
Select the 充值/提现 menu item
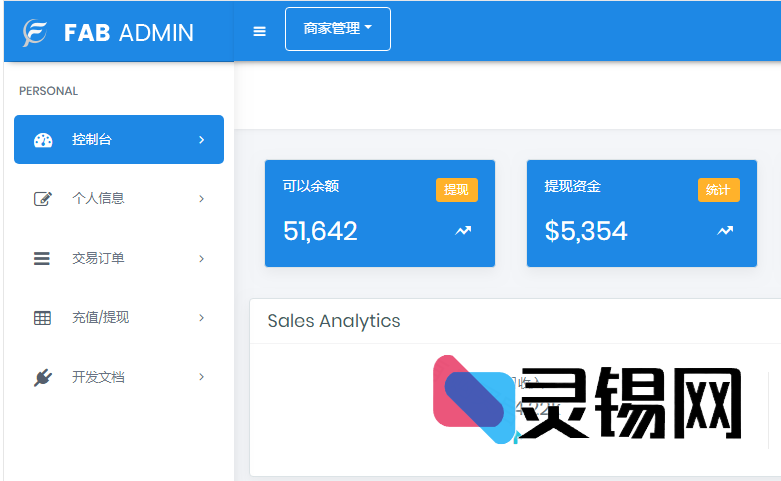click(100, 318)
